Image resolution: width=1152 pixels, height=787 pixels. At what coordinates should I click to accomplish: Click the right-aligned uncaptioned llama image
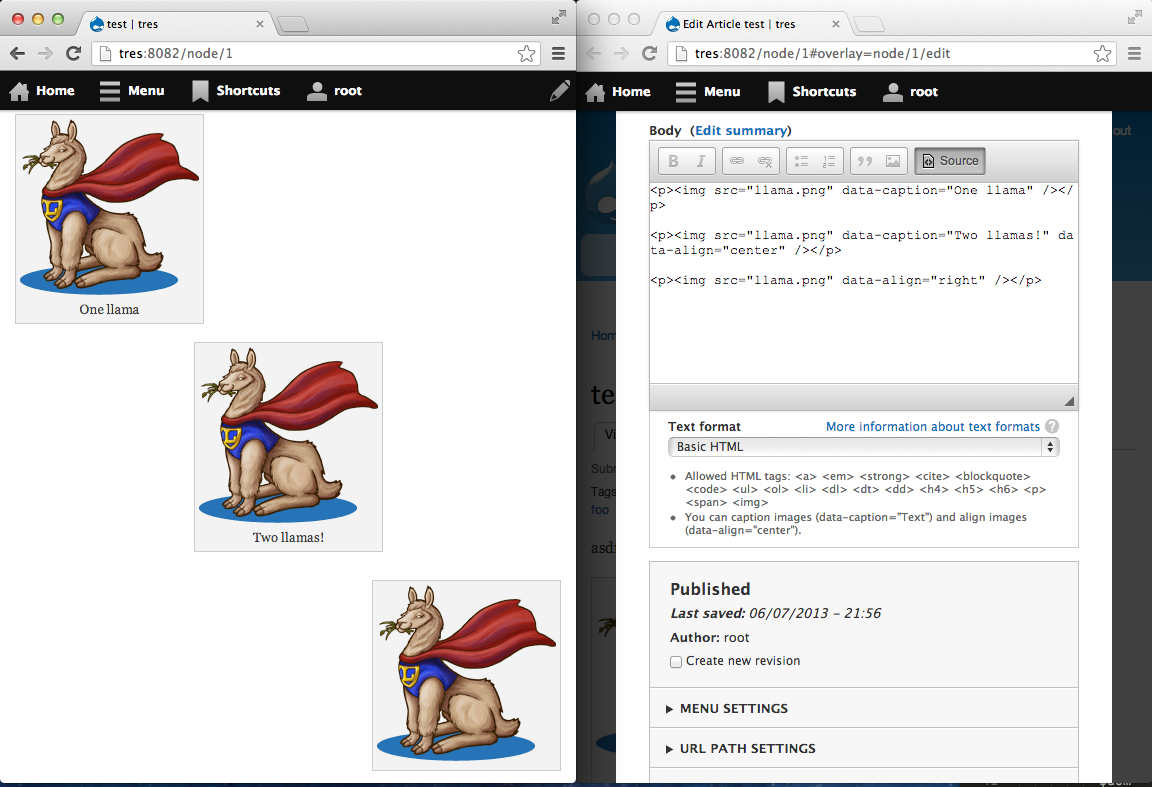tap(467, 675)
